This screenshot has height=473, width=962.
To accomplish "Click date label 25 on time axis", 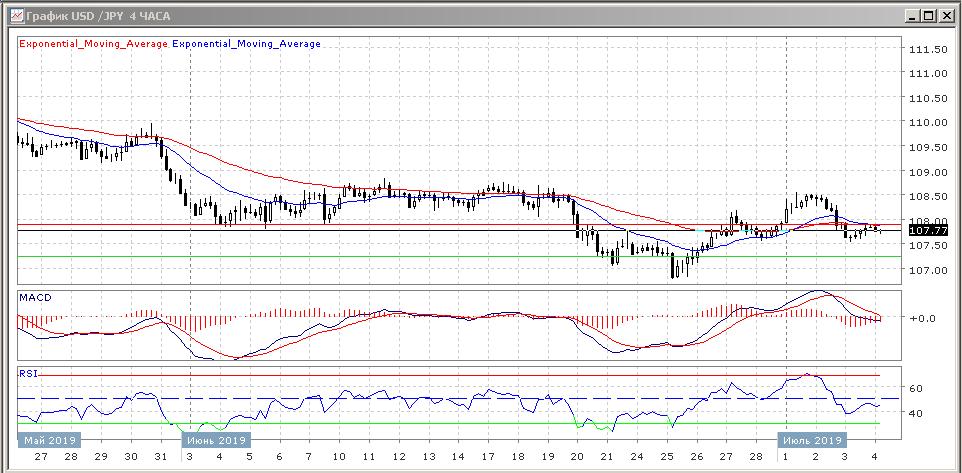I will [x=667, y=457].
